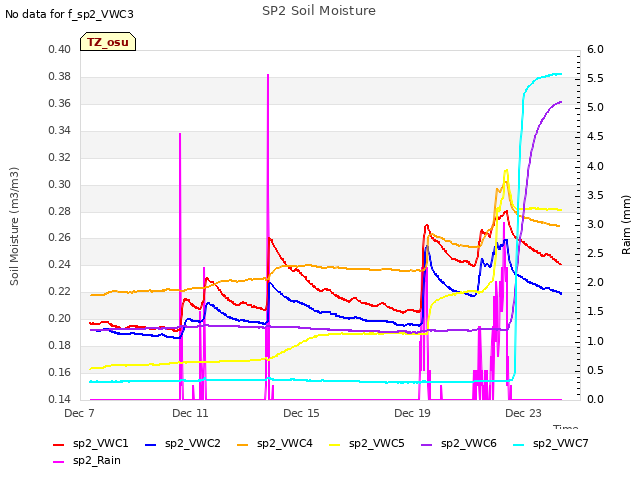Click the 'No data for f_sp2_VWC3' message
This screenshot has height=480, width=640.
point(69,14)
